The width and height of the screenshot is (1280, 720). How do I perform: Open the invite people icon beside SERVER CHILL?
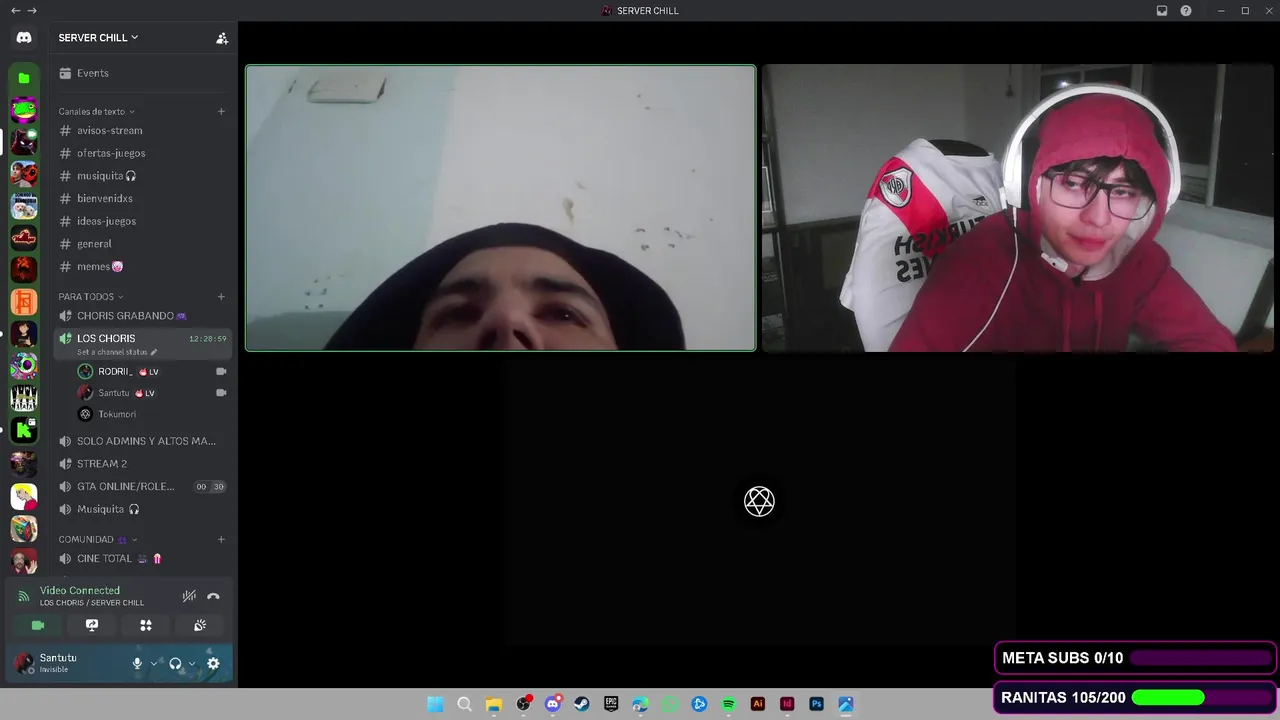[x=222, y=38]
